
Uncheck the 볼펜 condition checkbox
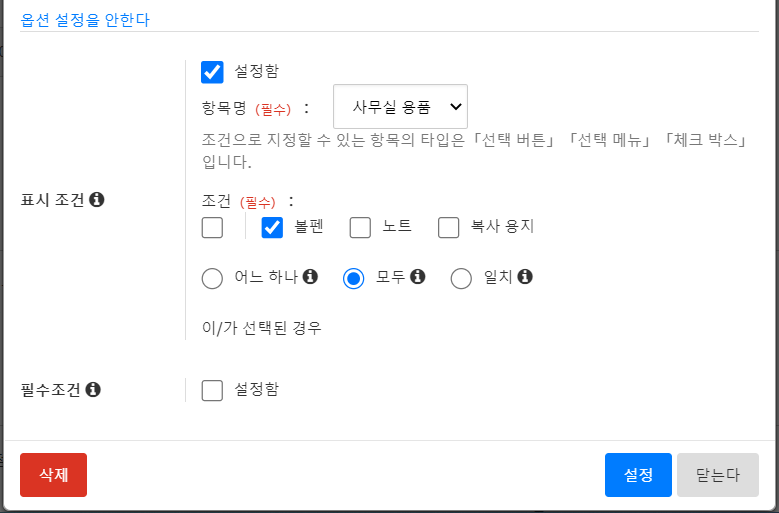[x=273, y=227]
